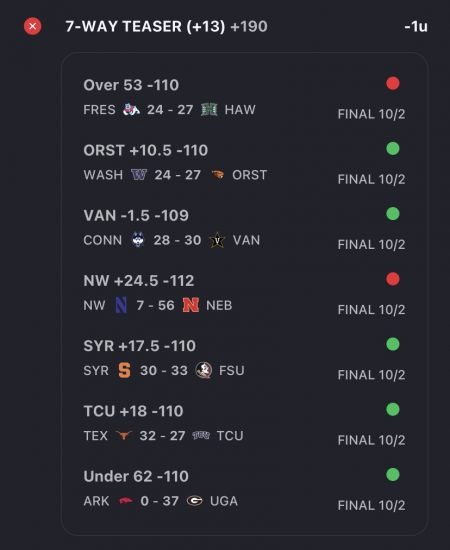Click the Washington purple W logo
The height and width of the screenshot is (550, 450).
[139, 175]
